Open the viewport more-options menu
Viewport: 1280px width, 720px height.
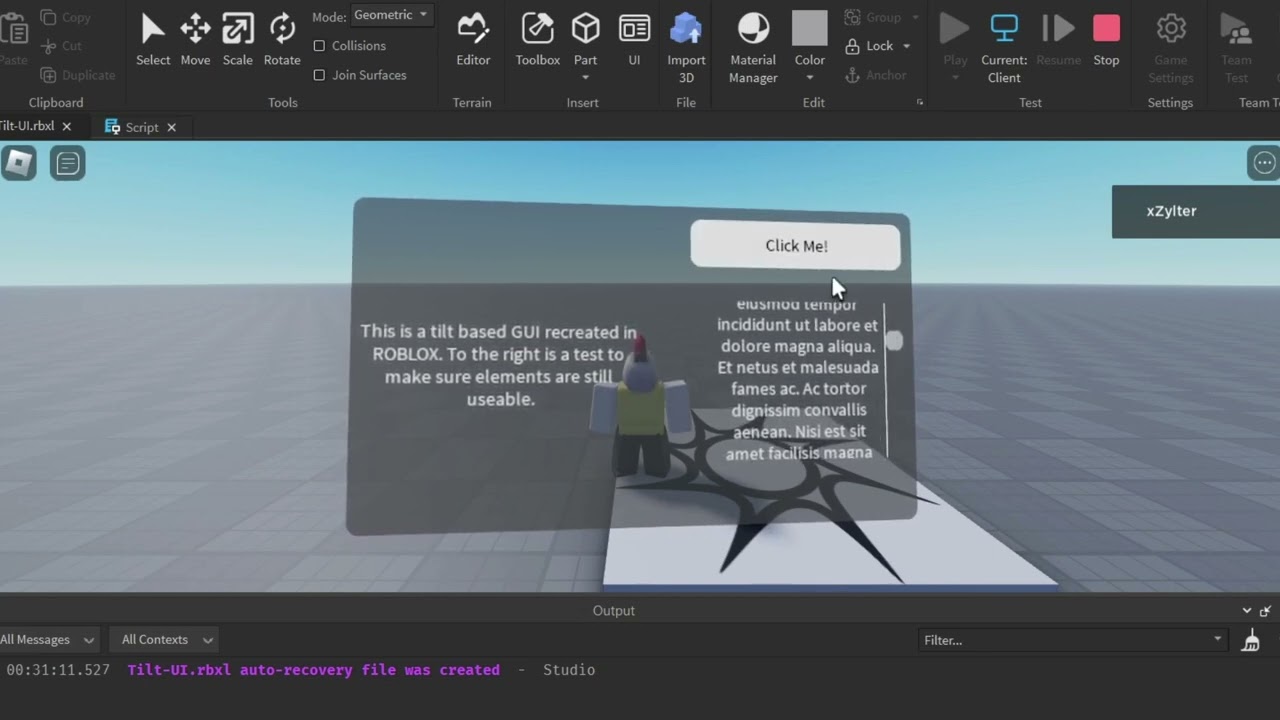[1265, 163]
